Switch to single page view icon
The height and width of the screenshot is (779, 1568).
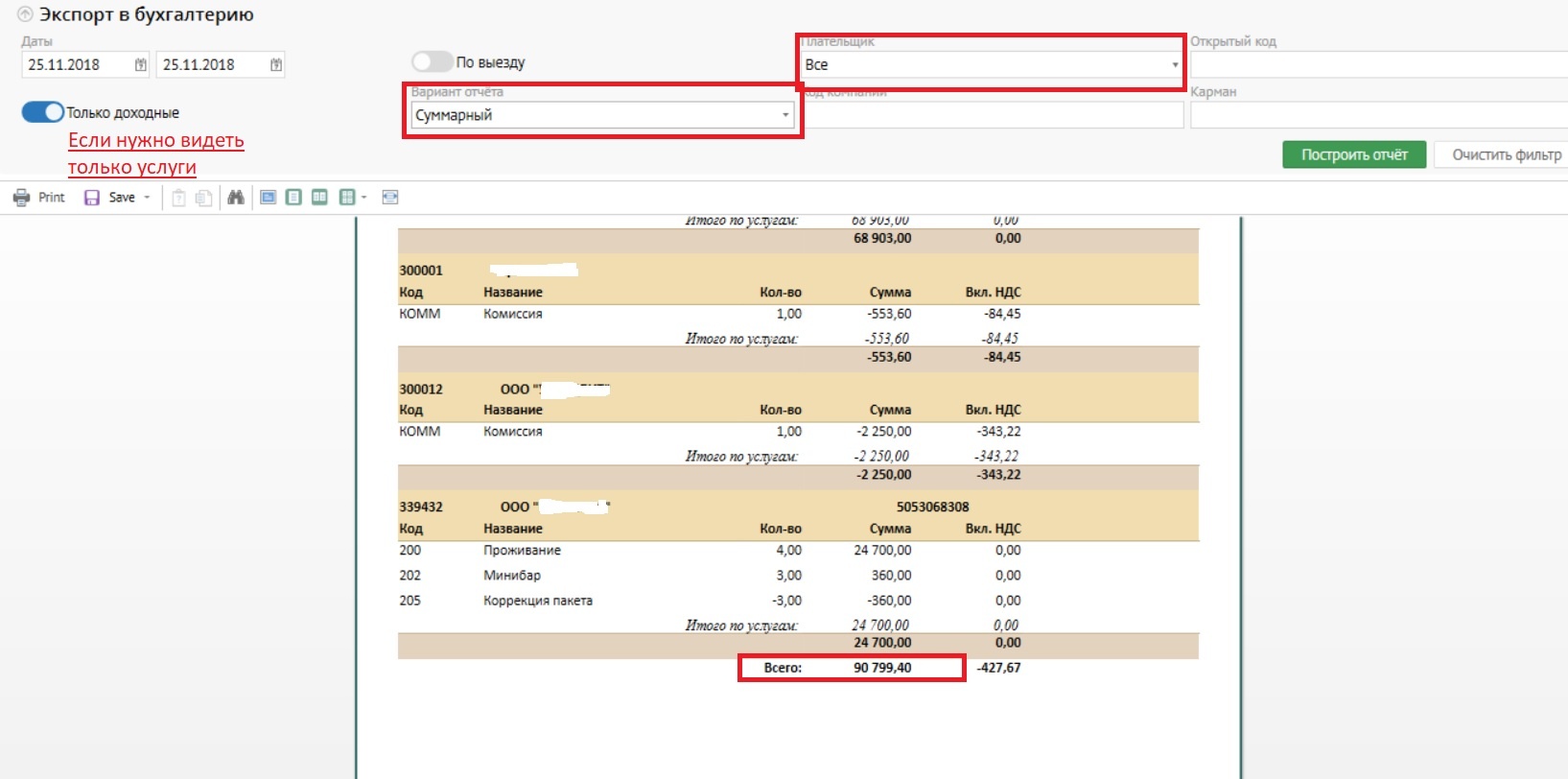(293, 198)
